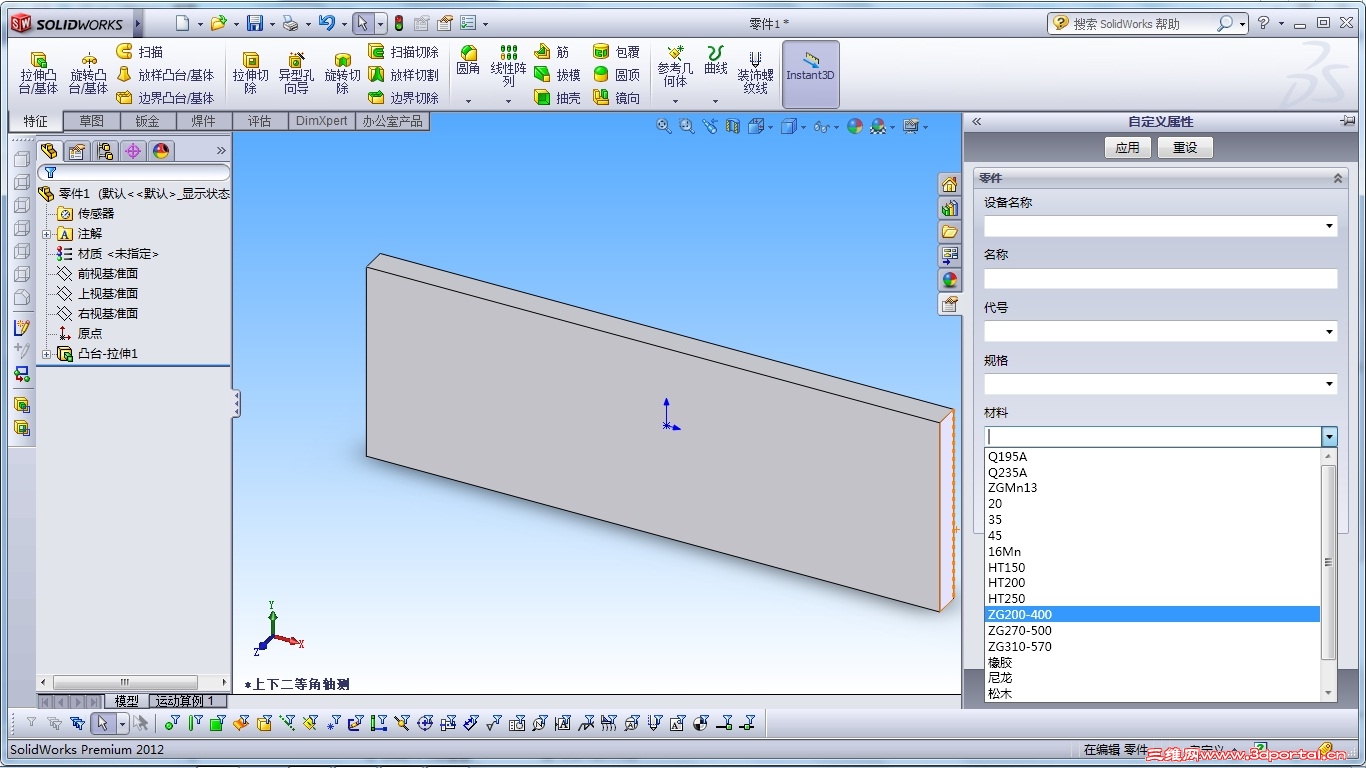Activate the 拉伸切除 extruded cut tool
Screen dimensions: 1366x768
pyautogui.click(x=250, y=73)
